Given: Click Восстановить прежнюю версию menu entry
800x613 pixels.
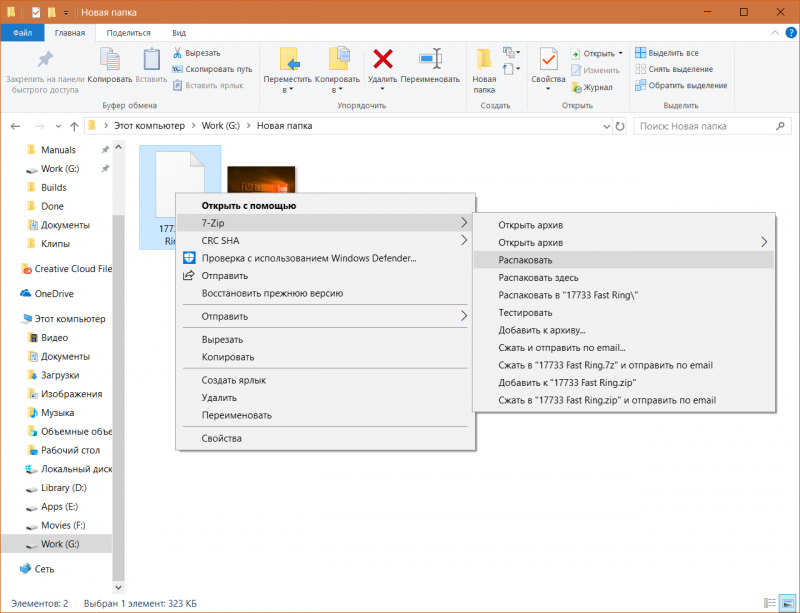Looking at the screenshot, I should 325,293.
